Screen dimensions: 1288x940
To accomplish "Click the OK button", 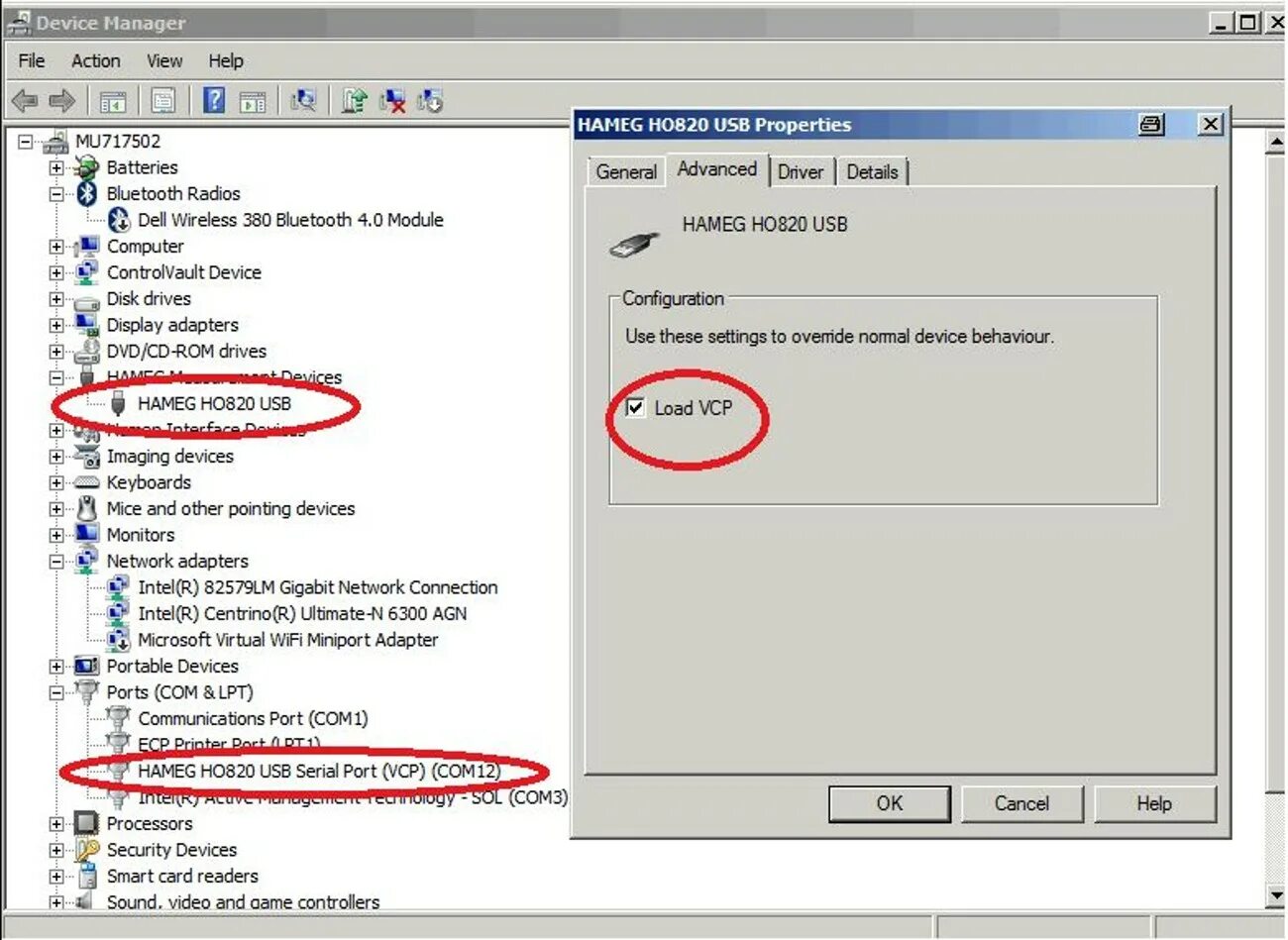I will (890, 803).
